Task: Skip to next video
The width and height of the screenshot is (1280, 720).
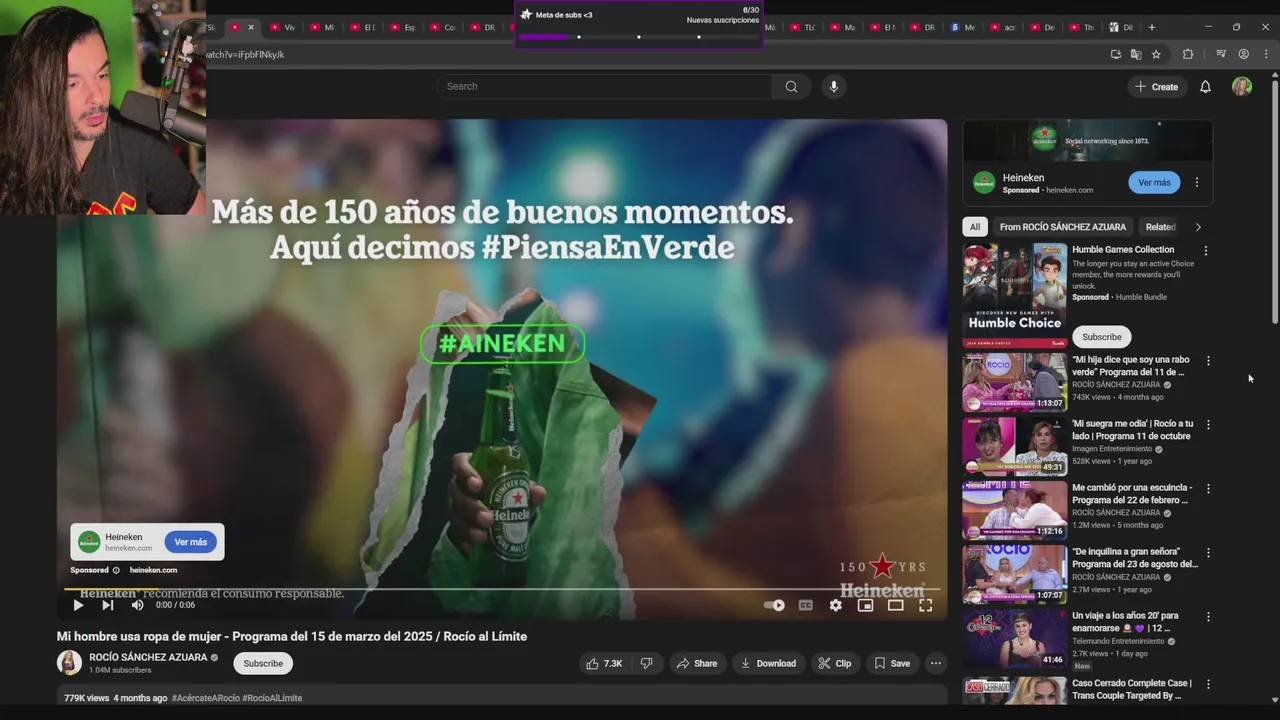Action: 107,605
